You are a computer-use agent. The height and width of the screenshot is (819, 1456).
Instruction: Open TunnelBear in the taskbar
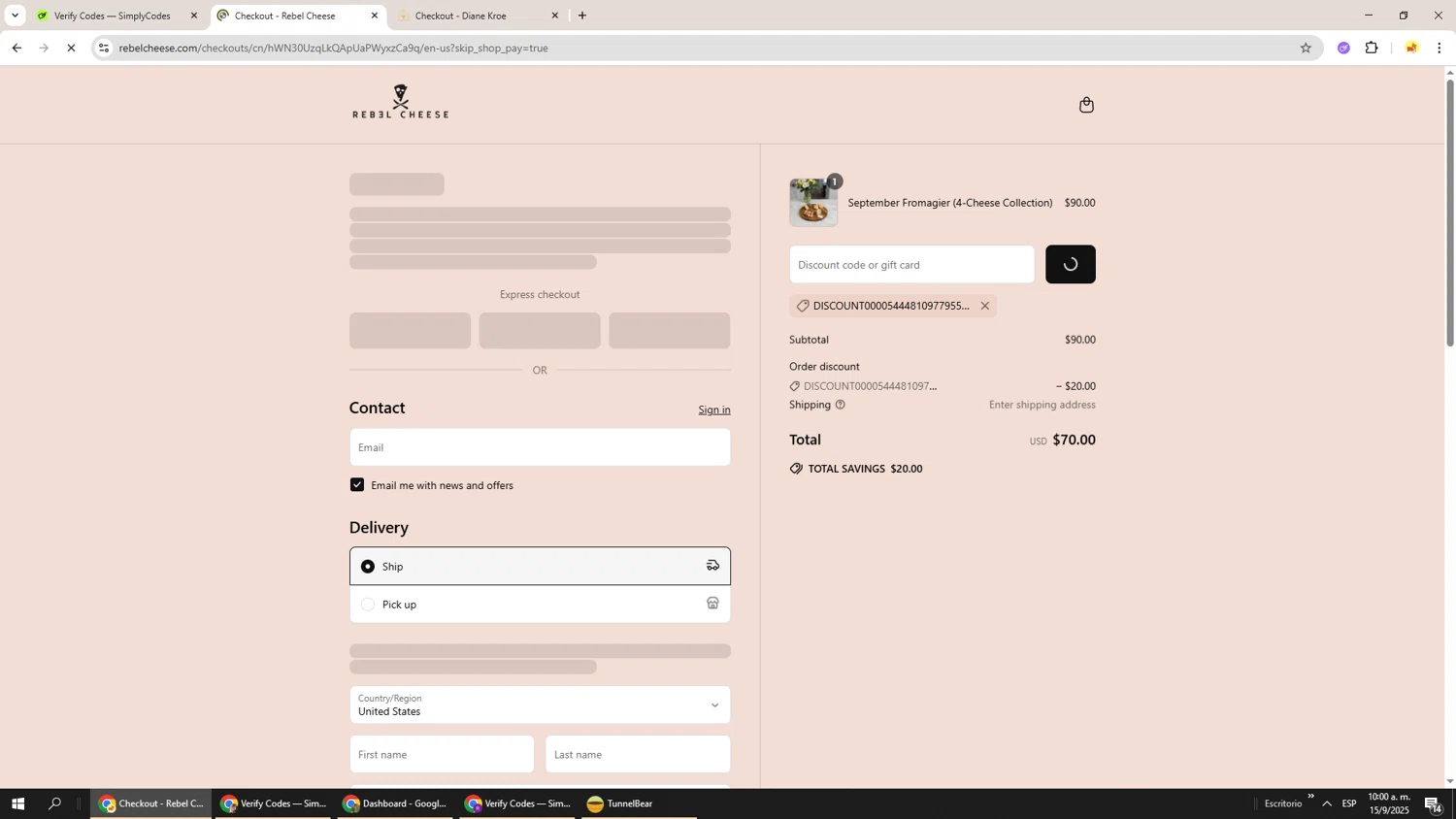tap(639, 803)
